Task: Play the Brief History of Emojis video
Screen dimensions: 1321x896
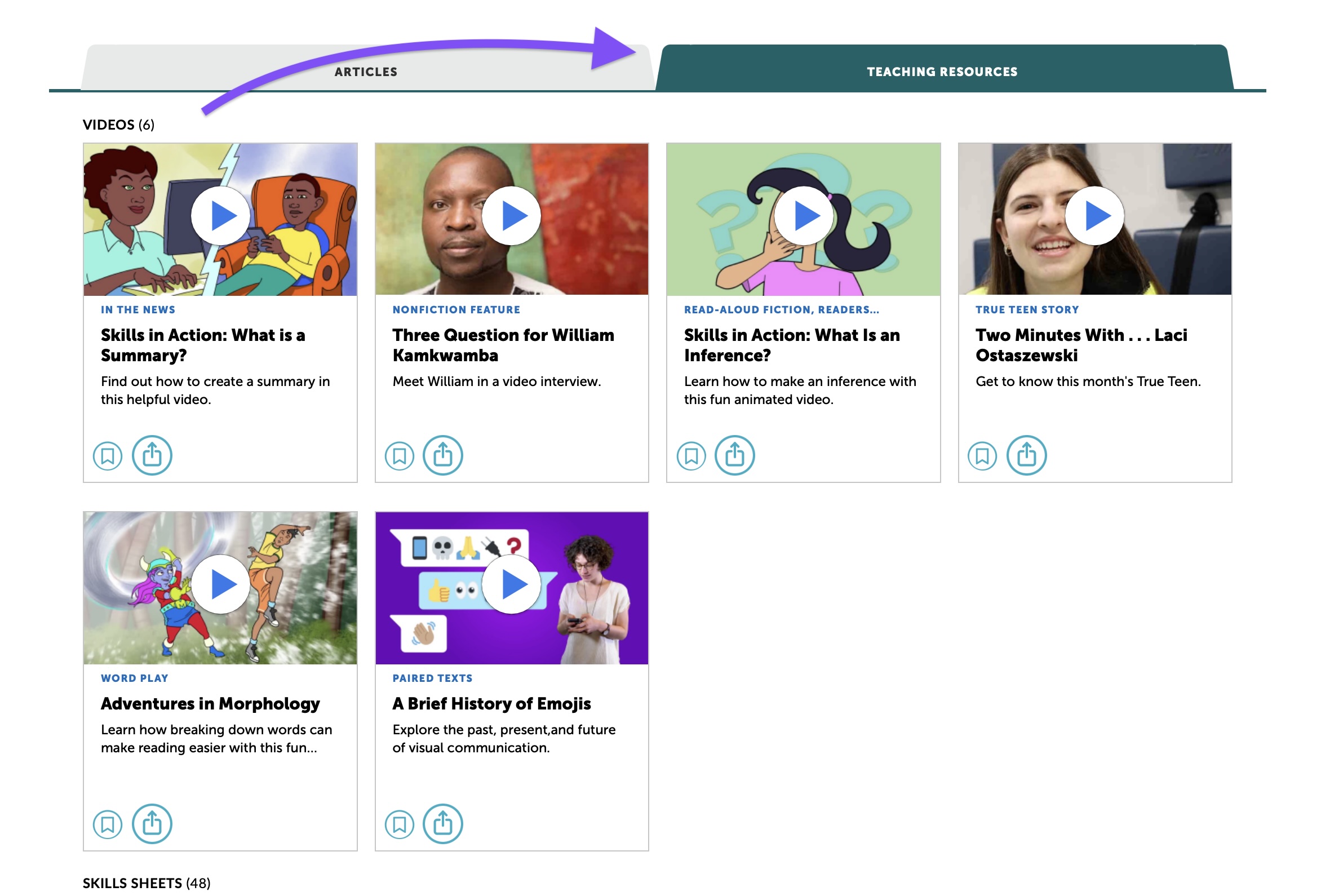Action: tap(512, 584)
